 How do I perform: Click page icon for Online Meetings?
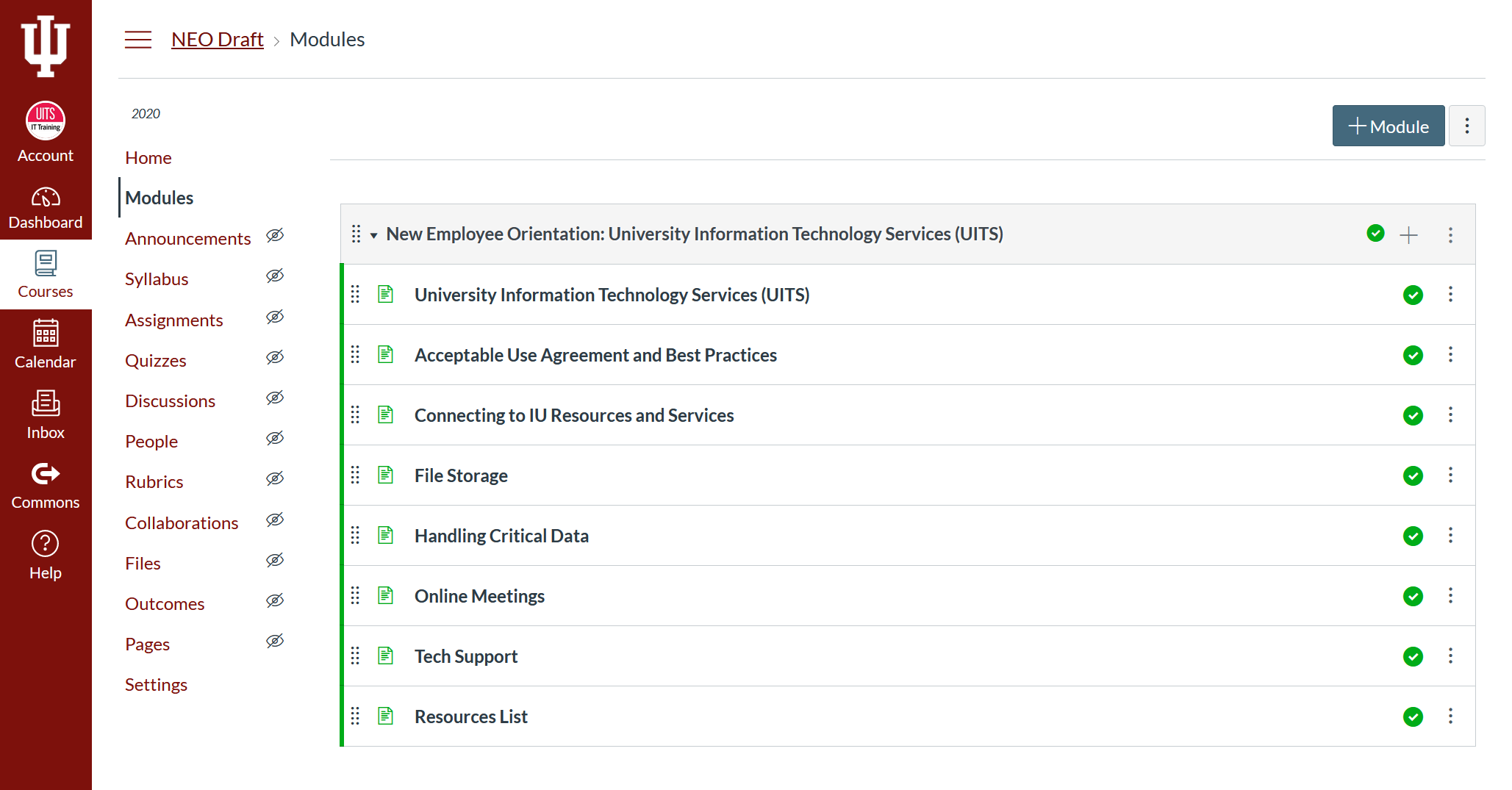[x=386, y=595]
